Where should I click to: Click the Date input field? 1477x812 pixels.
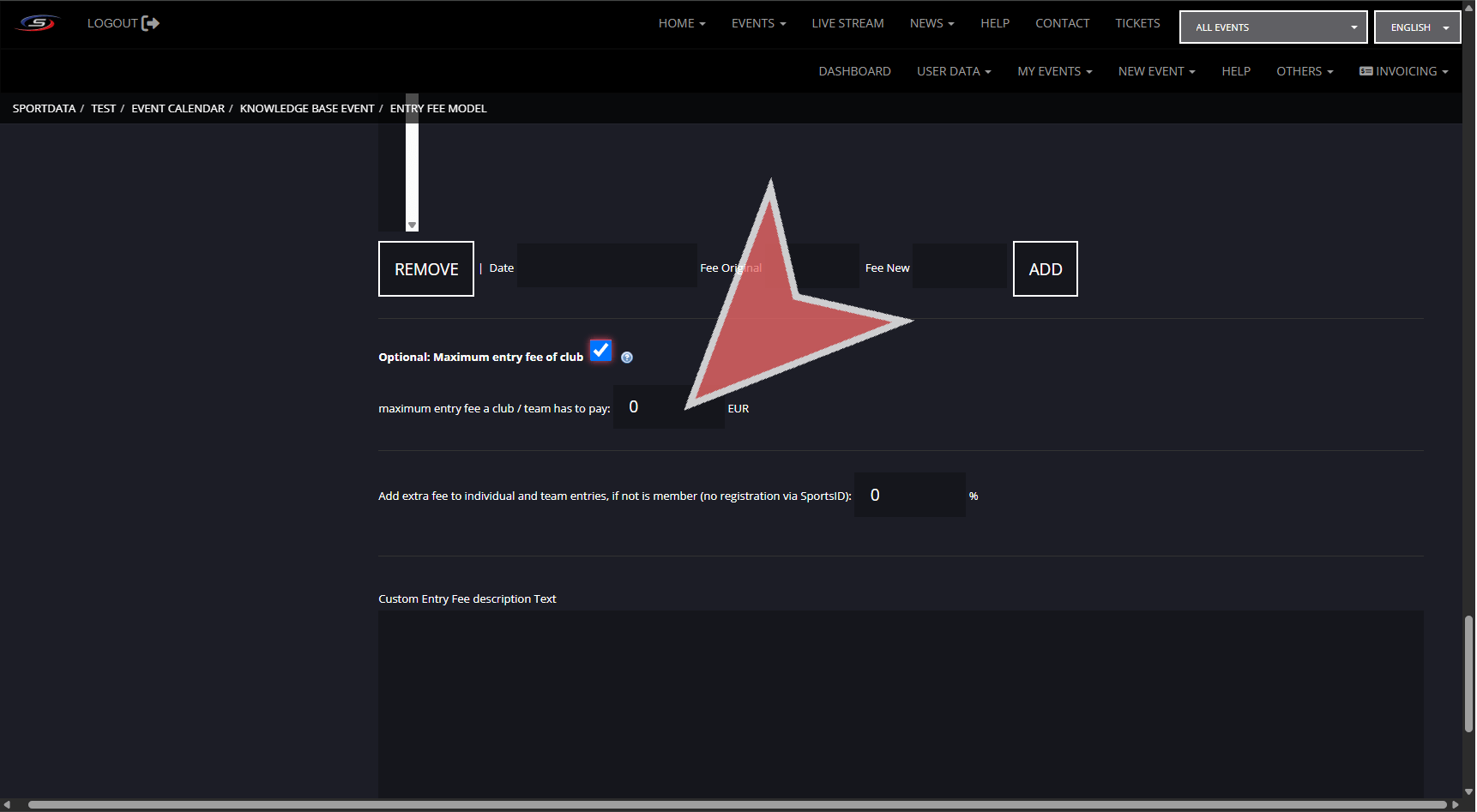click(606, 266)
